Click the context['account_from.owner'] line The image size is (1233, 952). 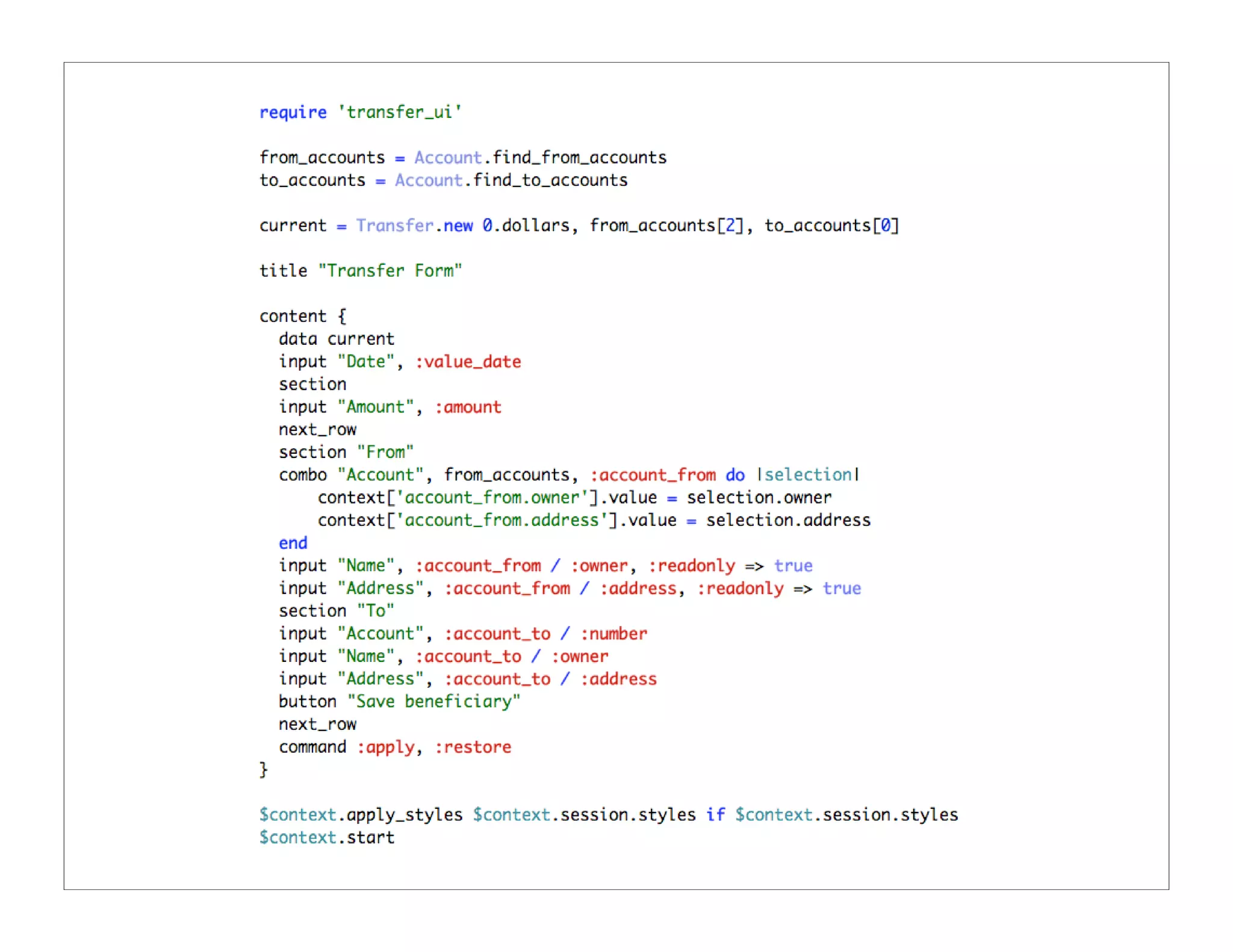[574, 498]
